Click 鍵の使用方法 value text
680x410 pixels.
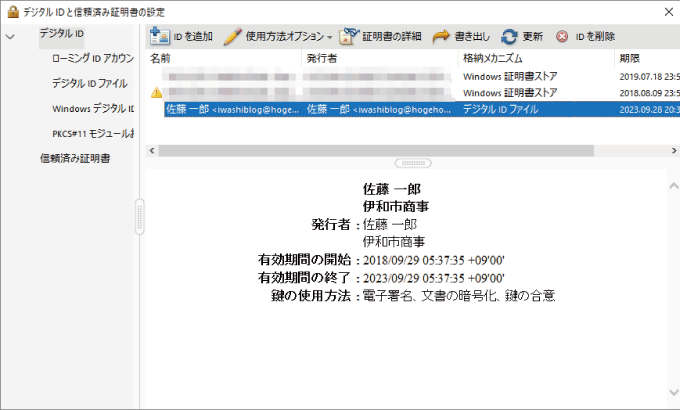tap(459, 296)
